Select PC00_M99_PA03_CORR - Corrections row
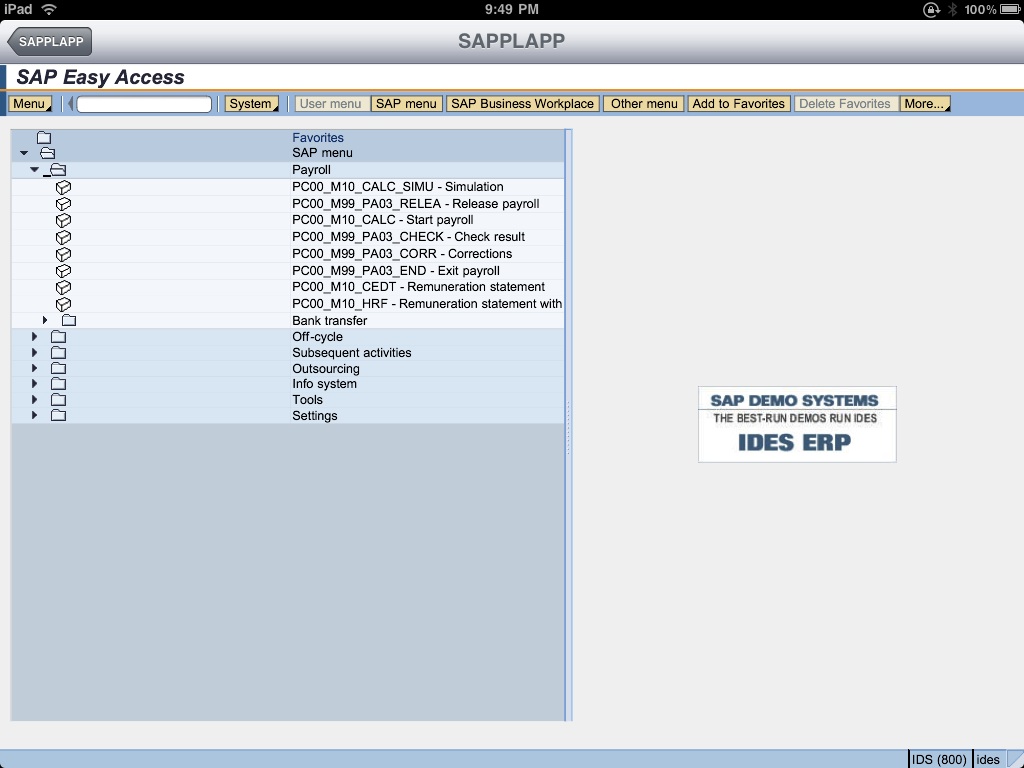1024x768 pixels. (288, 254)
